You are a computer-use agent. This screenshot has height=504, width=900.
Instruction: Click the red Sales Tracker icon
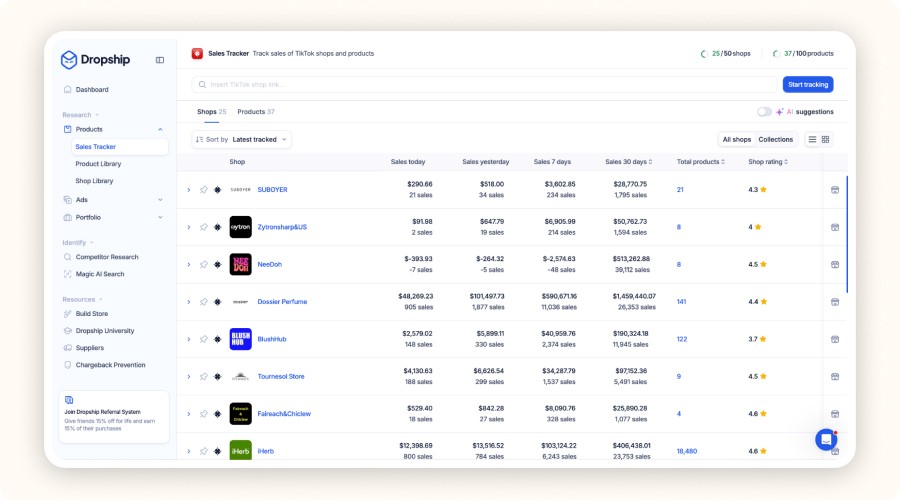pyautogui.click(x=197, y=53)
